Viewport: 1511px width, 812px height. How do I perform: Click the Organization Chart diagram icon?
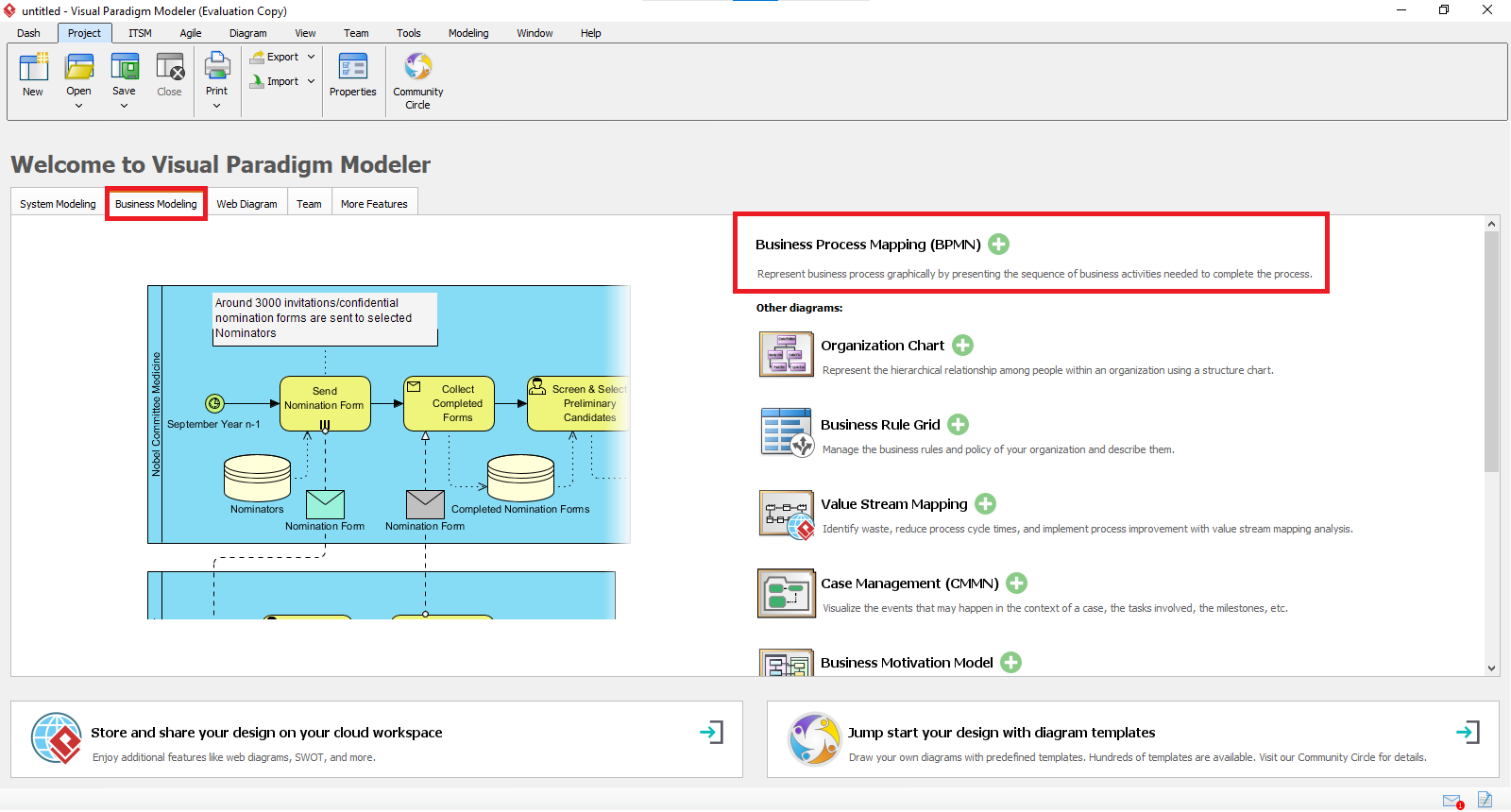pos(787,355)
